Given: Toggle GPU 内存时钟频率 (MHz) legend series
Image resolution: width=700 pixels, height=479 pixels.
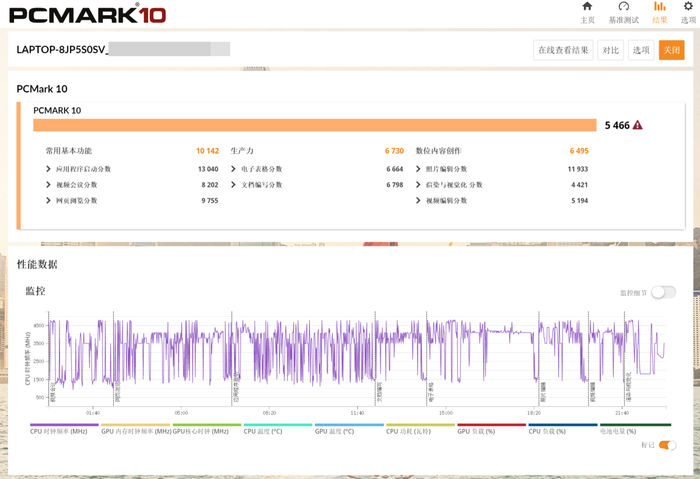Looking at the screenshot, I should 136,431.
